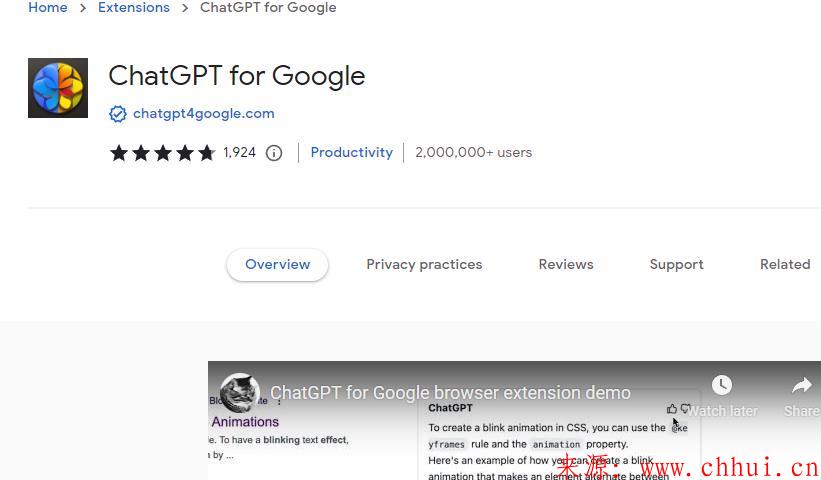
Task: Click the verified publisher badge icon
Action: [118, 114]
